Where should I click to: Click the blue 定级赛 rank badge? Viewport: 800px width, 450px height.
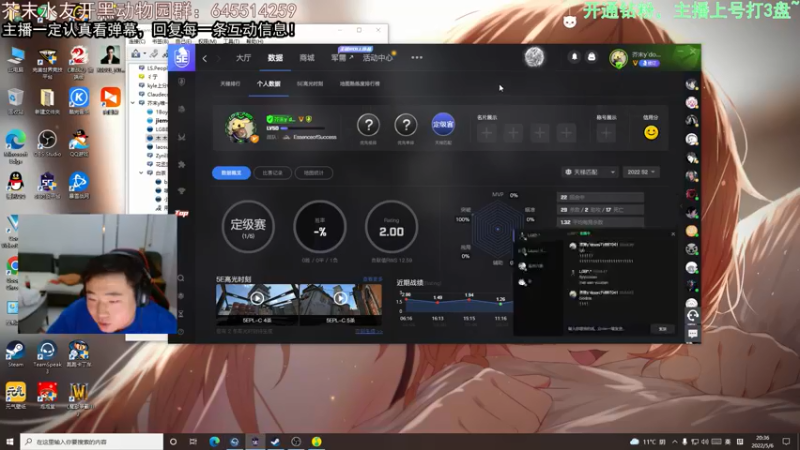click(x=443, y=124)
